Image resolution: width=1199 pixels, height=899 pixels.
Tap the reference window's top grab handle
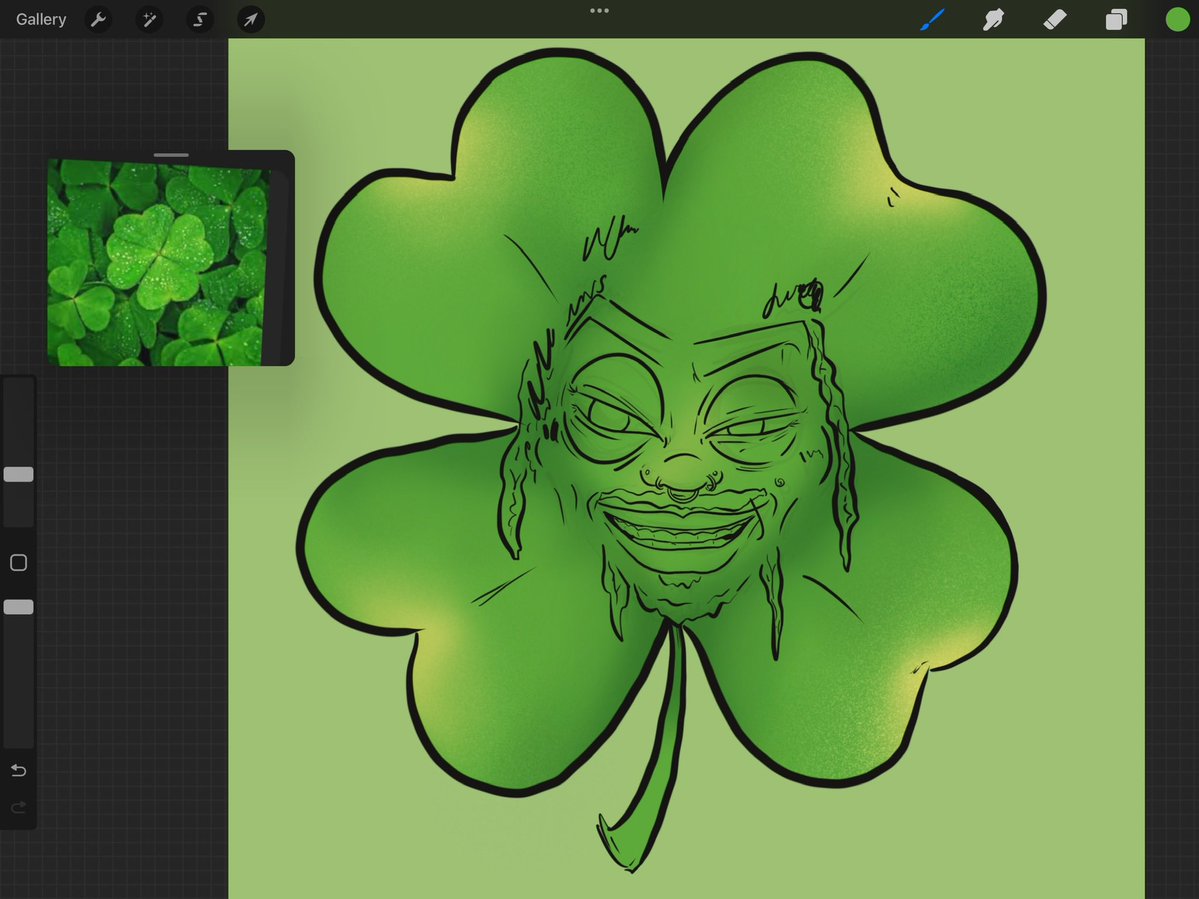pyautogui.click(x=171, y=155)
